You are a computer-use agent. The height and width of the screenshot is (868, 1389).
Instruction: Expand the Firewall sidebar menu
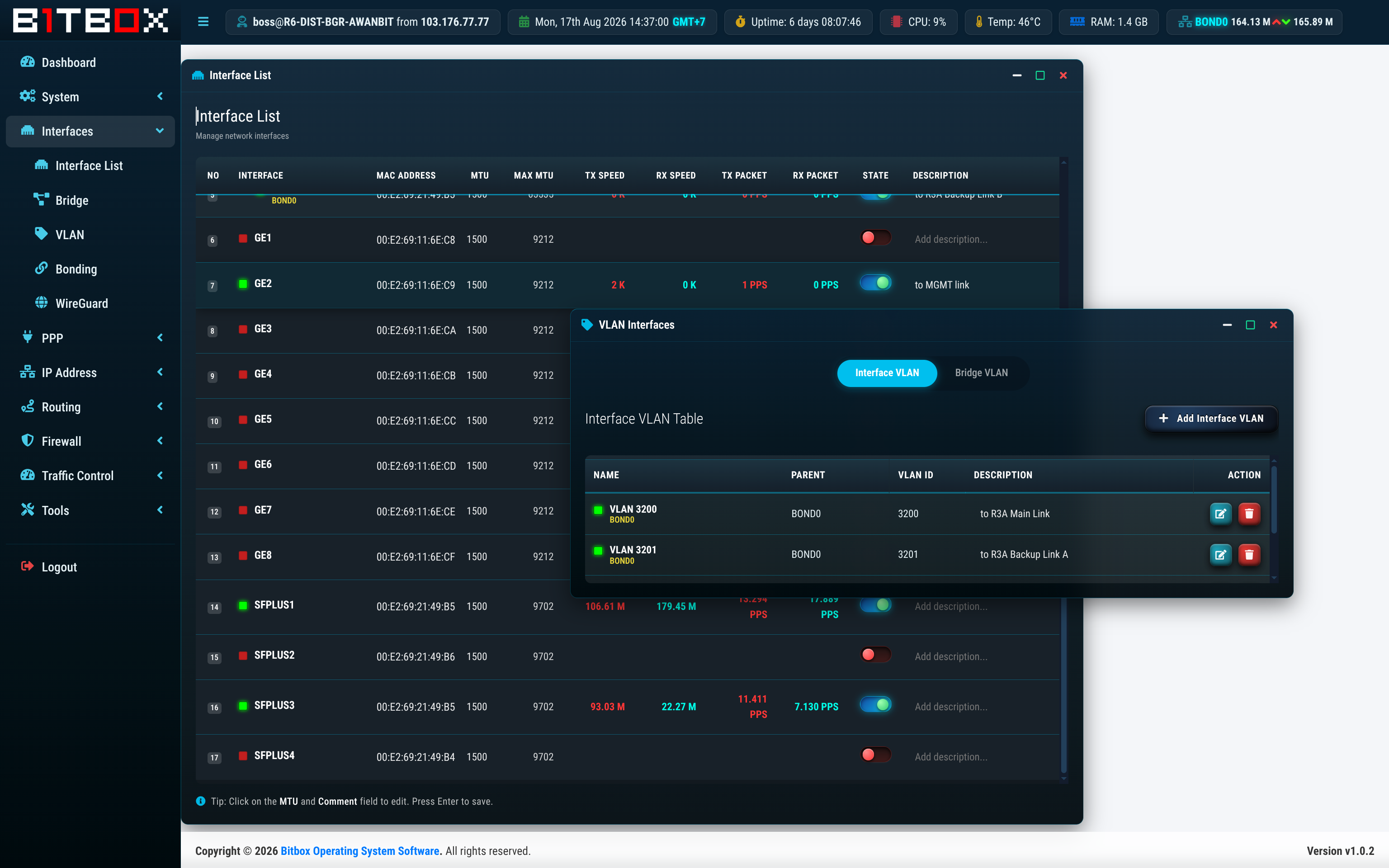(90, 442)
